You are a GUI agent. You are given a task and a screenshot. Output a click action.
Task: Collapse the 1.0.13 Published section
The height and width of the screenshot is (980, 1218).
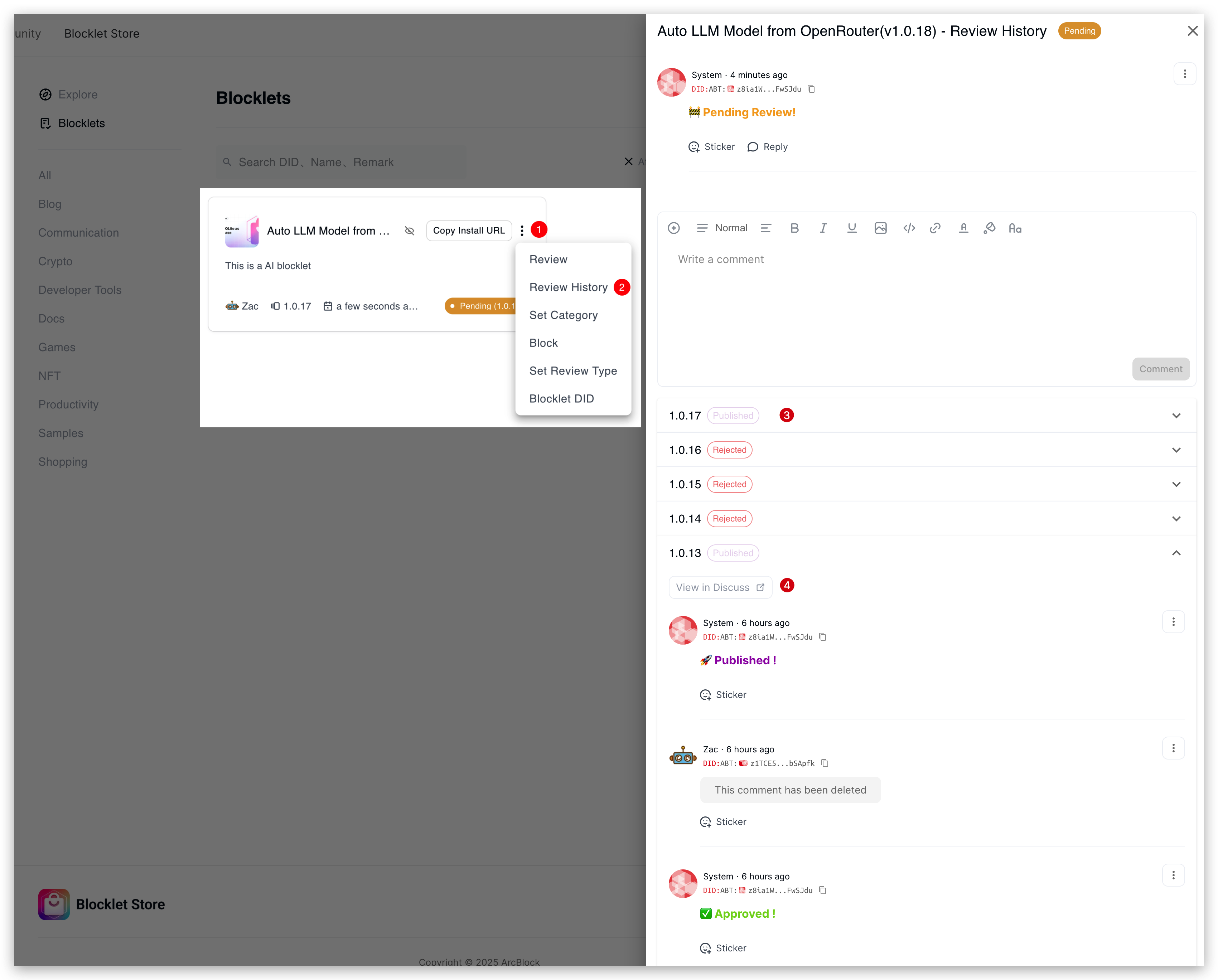[1176, 553]
